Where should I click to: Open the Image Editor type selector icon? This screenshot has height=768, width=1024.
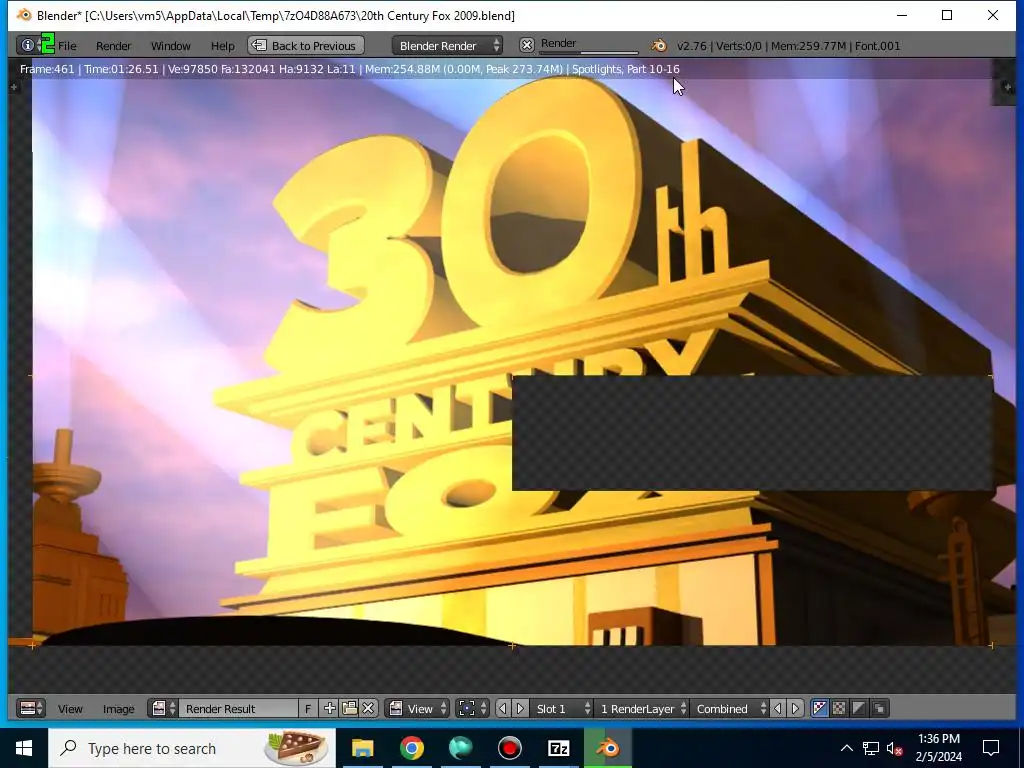coord(31,709)
